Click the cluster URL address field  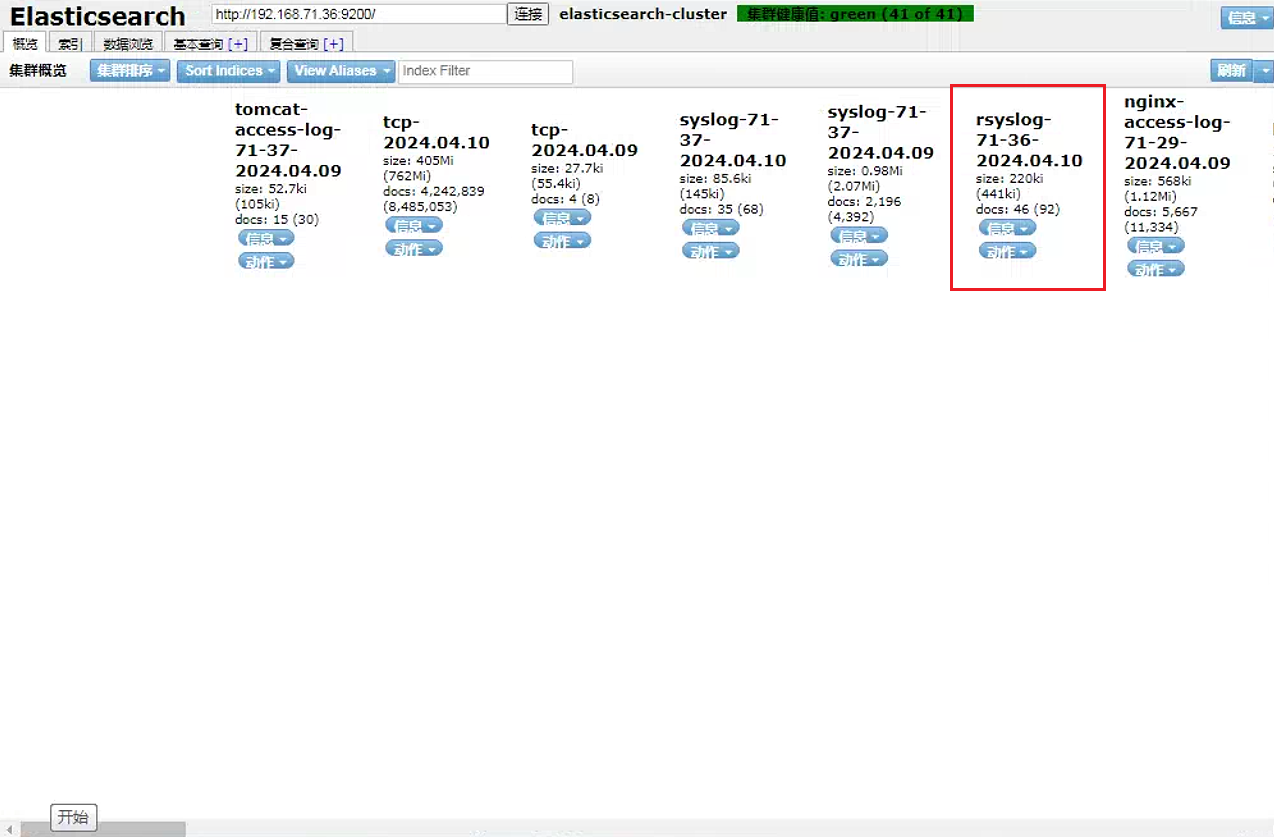click(359, 14)
